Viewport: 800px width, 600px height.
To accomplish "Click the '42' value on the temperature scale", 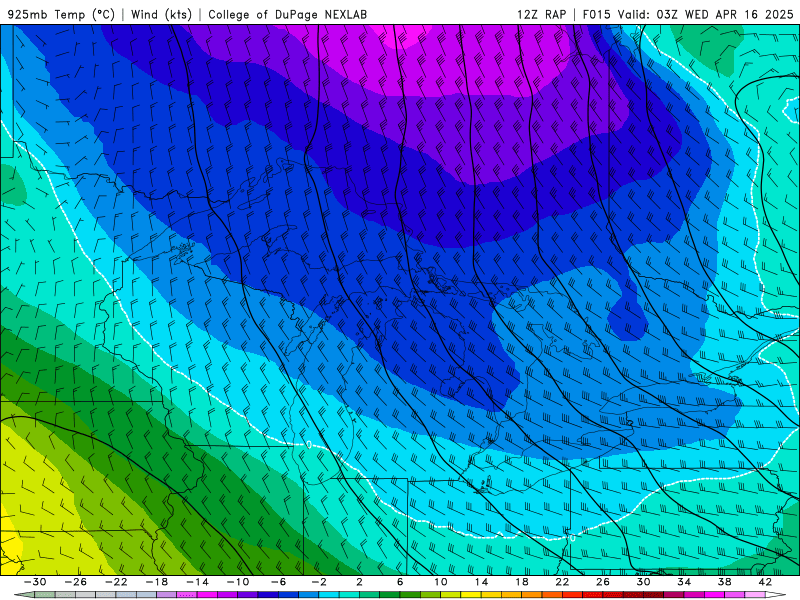I will pos(765,582).
